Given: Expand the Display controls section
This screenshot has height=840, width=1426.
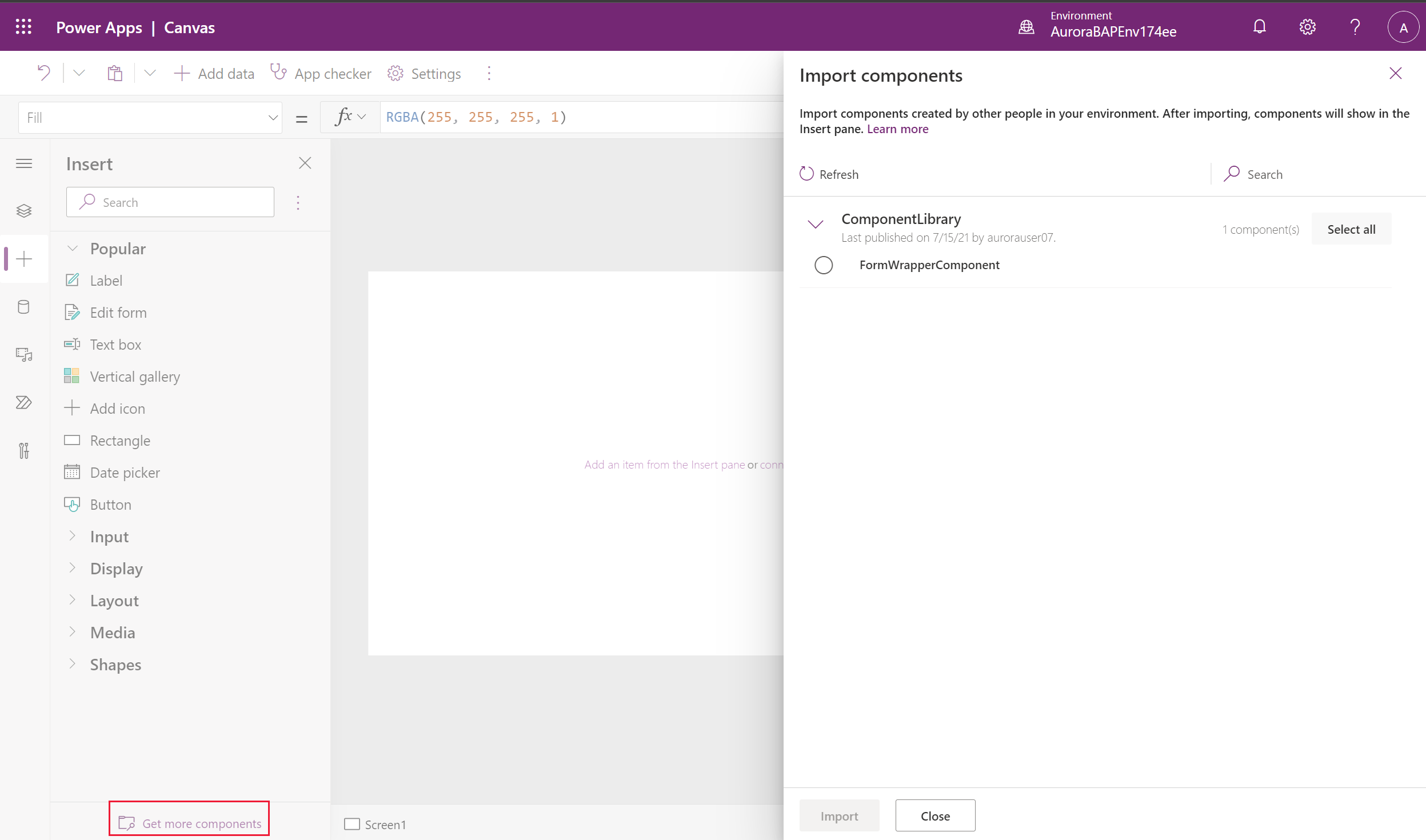Looking at the screenshot, I should (x=116, y=568).
